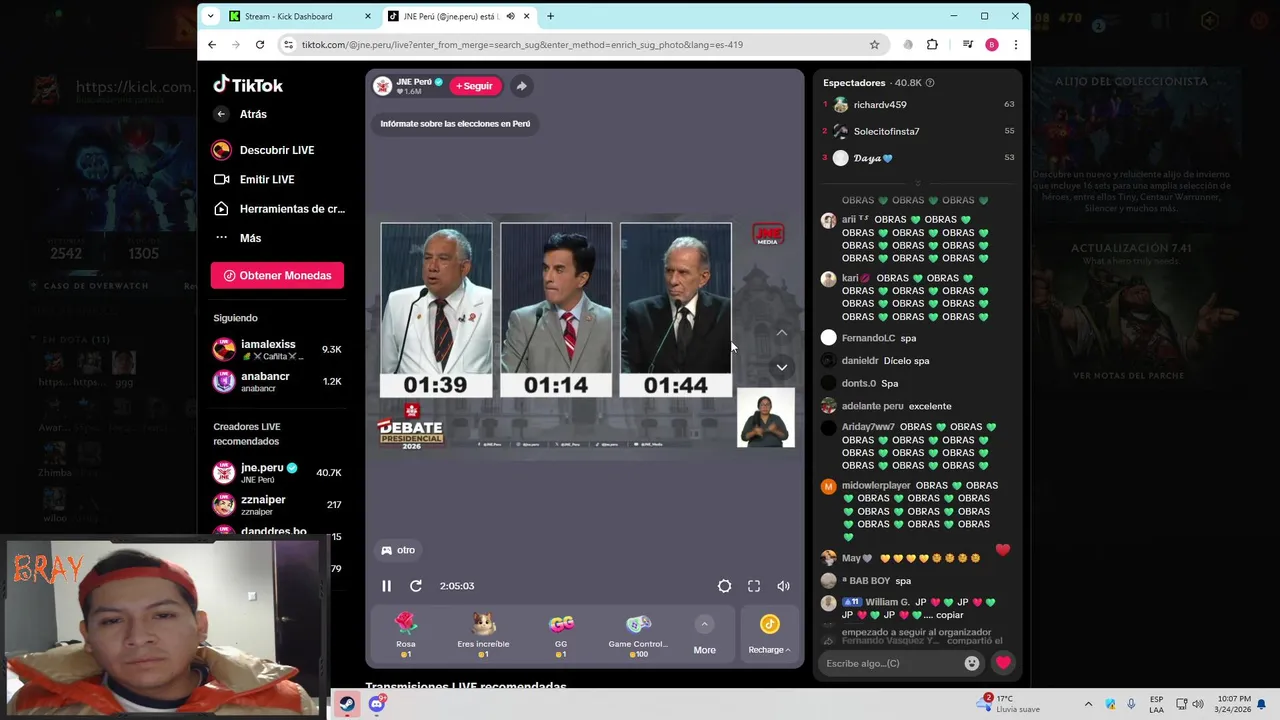Screen dimensions: 1280x720
Task: Open Emitir LIVE camera option
Action: click(x=255, y=179)
